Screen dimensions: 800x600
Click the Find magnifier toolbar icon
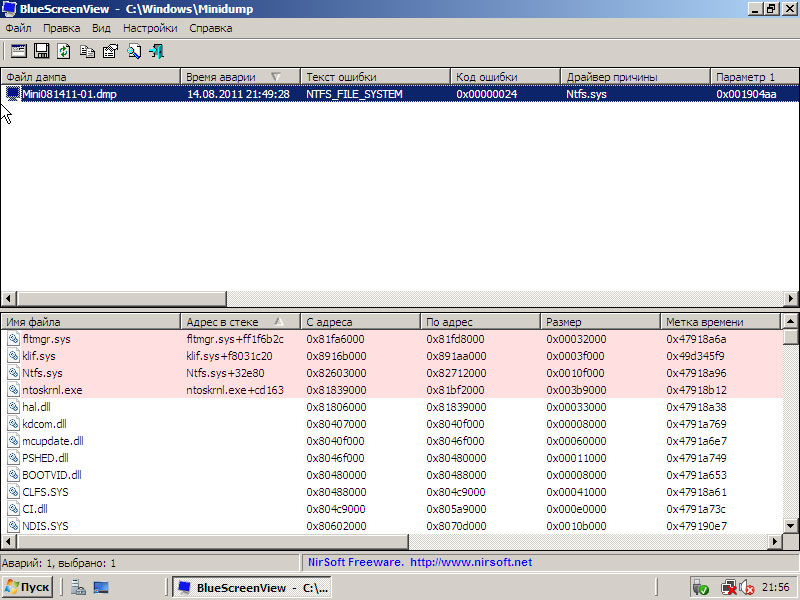(x=134, y=51)
